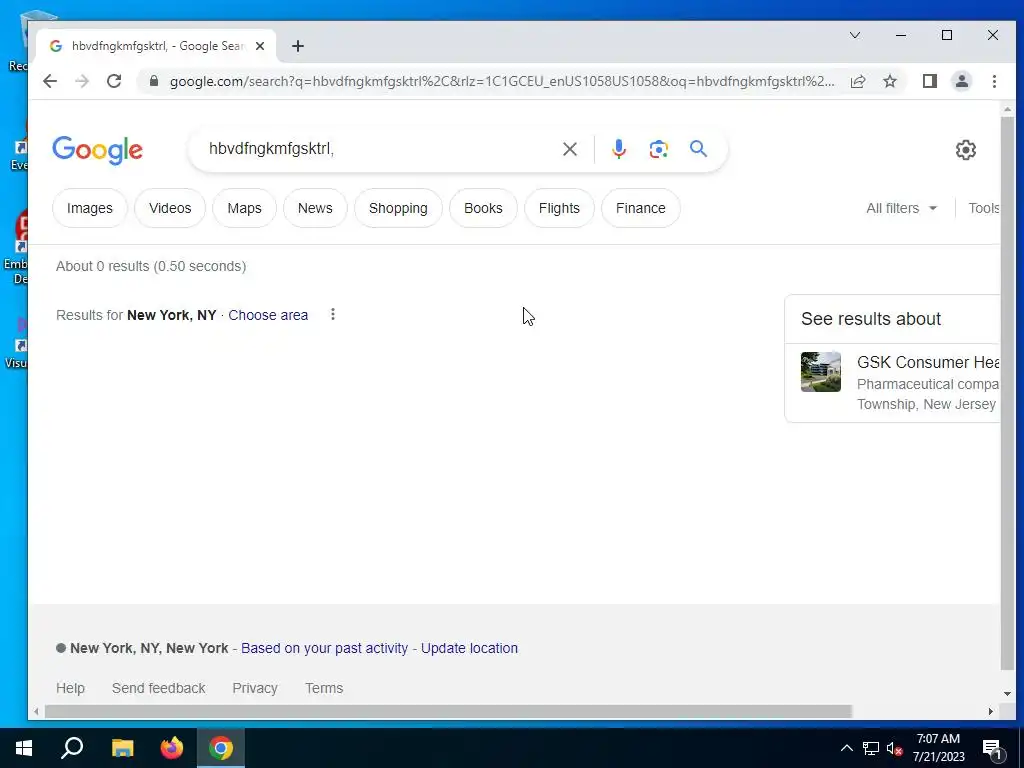Clear the search box with the X
Viewport: 1024px width, 768px height.
[569, 149]
